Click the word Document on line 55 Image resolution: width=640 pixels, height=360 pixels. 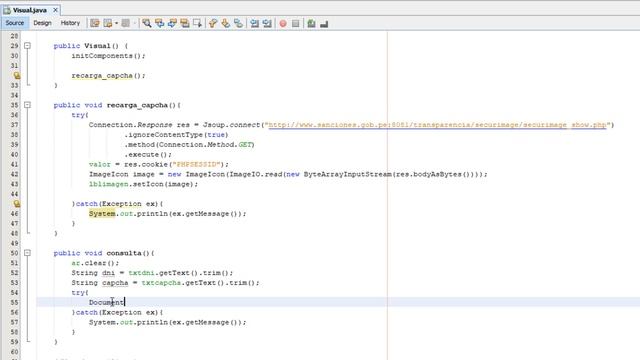(x=106, y=302)
